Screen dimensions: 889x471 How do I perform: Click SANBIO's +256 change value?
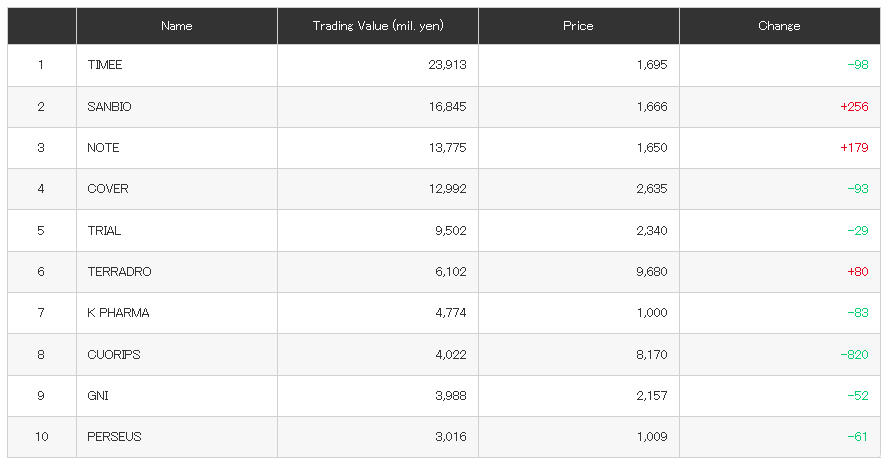point(854,107)
